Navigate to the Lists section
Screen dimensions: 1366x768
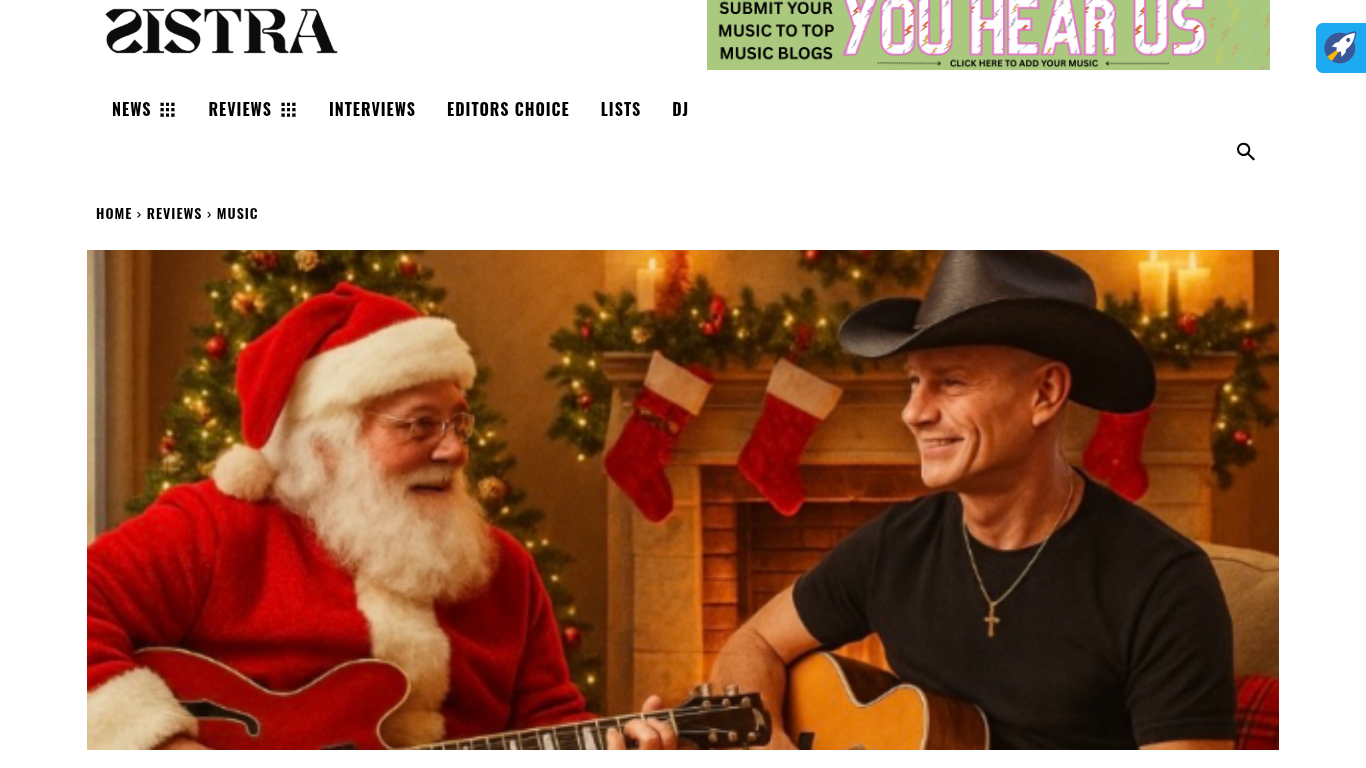[621, 109]
